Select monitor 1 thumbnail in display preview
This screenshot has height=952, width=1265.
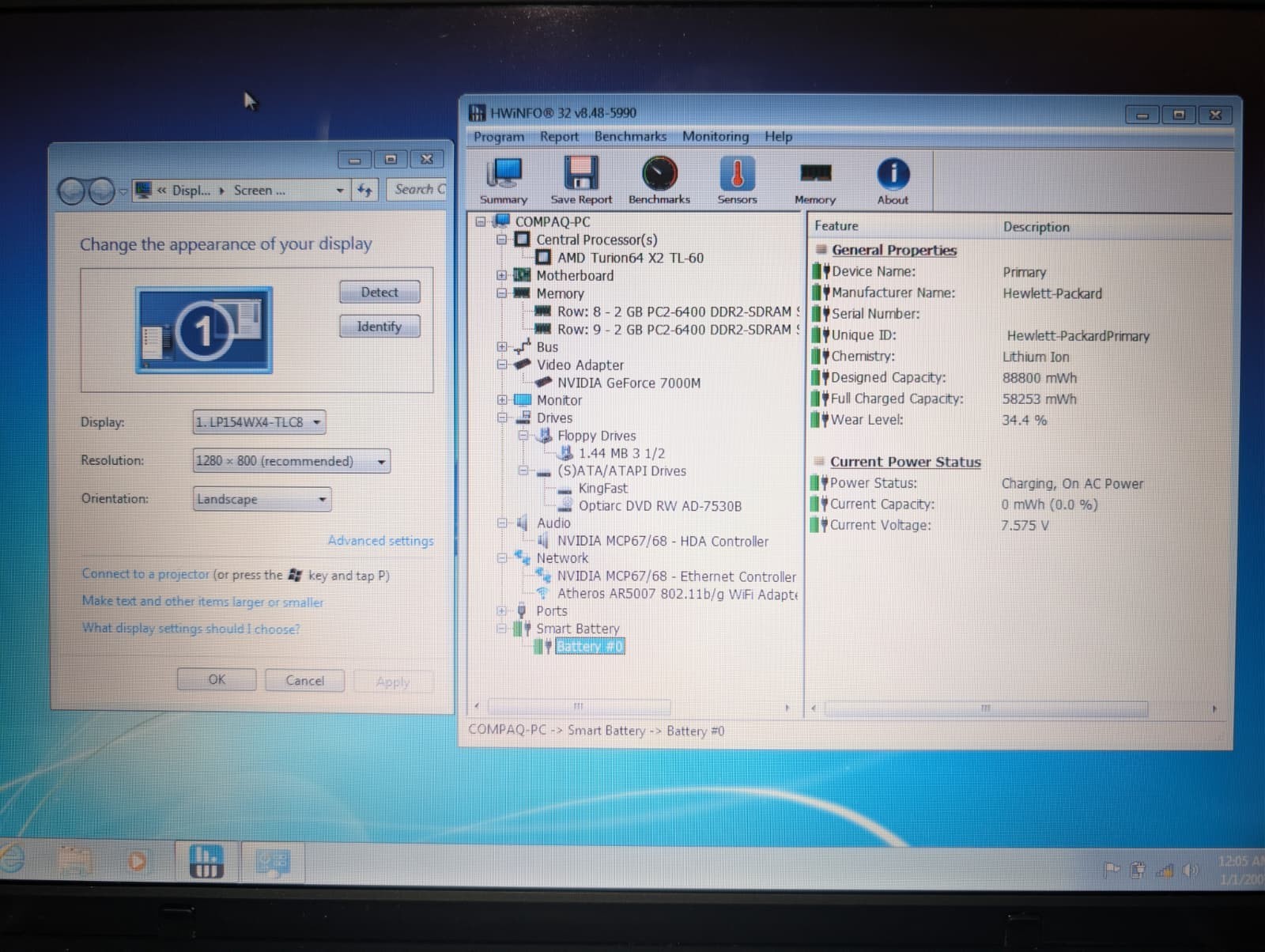point(204,331)
